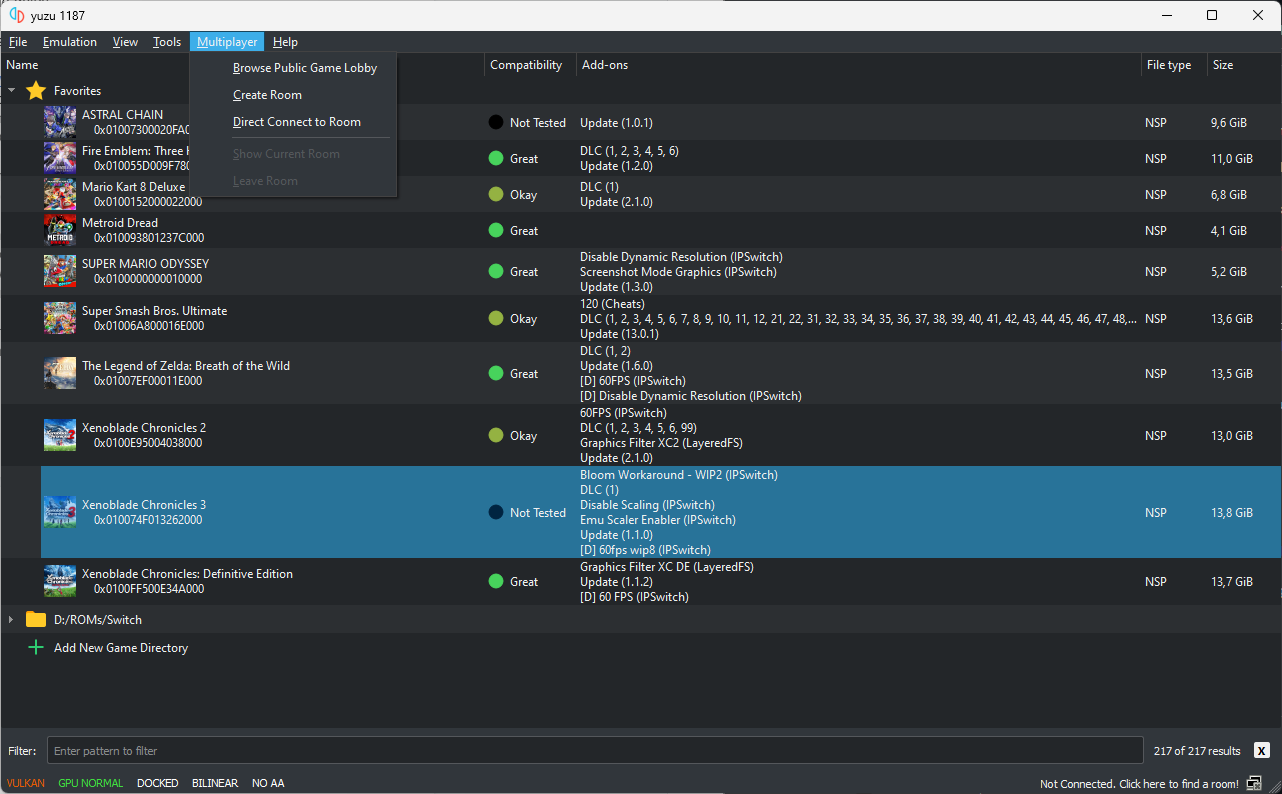Click the Mario Kart 8 Deluxe cover icon
This screenshot has width=1282, height=794.
[x=60, y=194]
